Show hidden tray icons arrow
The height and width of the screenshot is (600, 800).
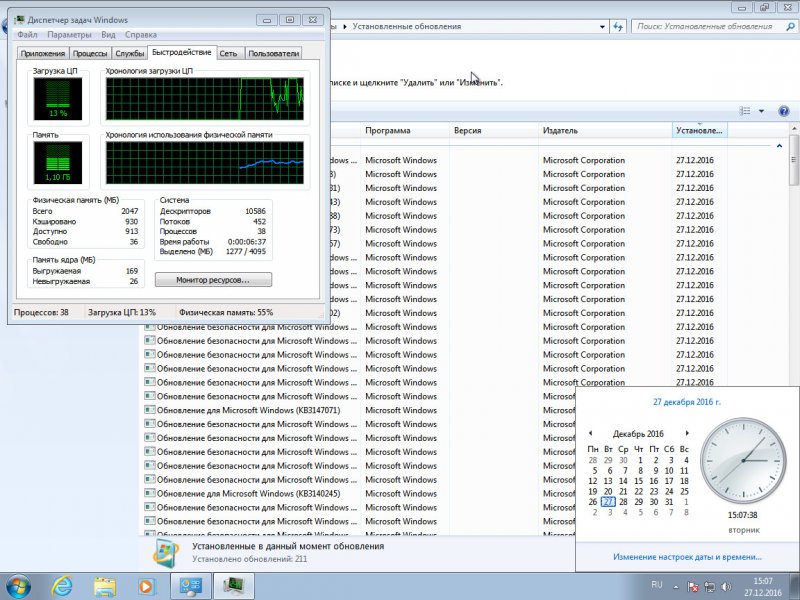[x=676, y=587]
